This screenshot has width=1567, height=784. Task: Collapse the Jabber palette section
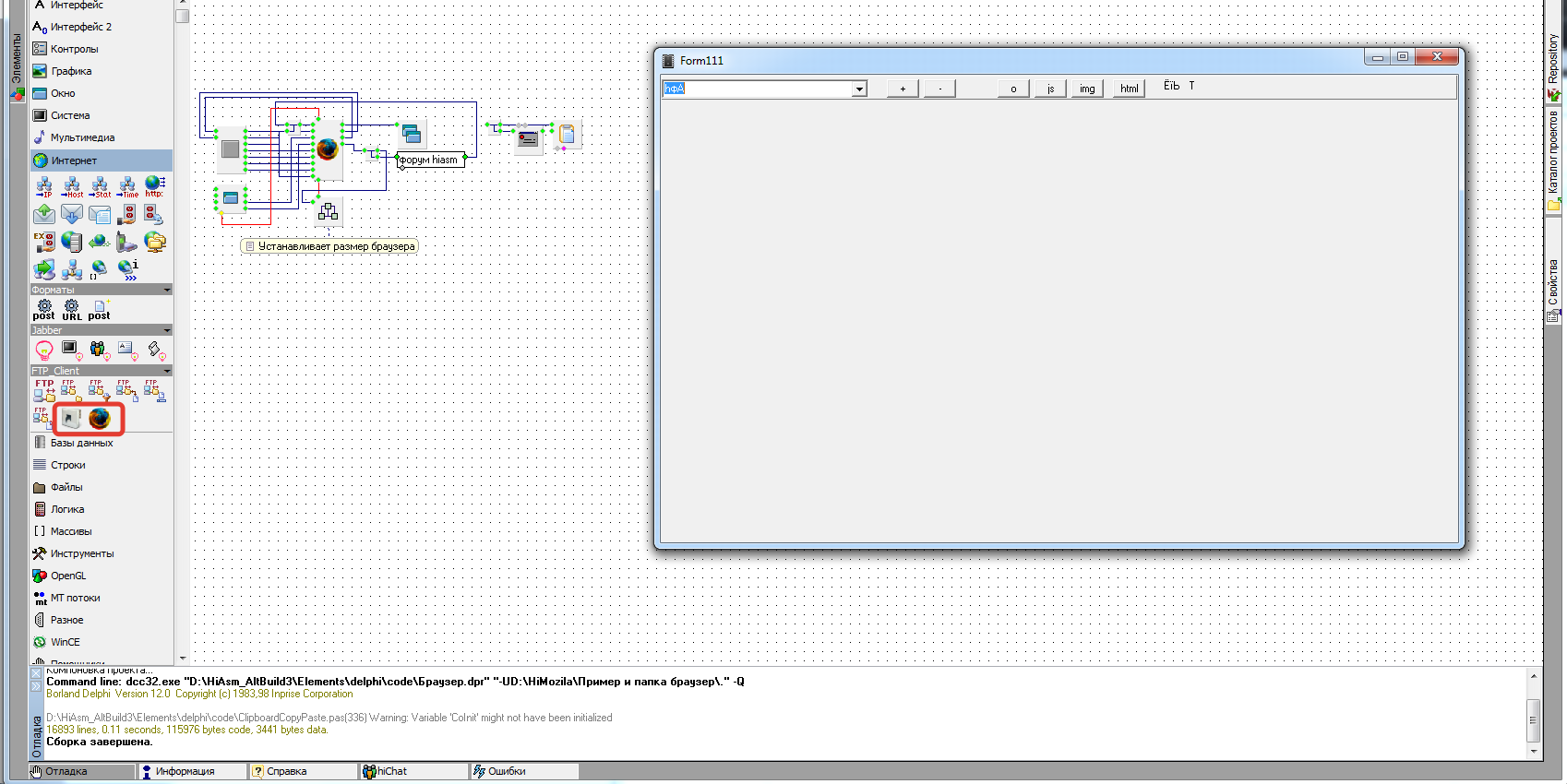point(167,330)
